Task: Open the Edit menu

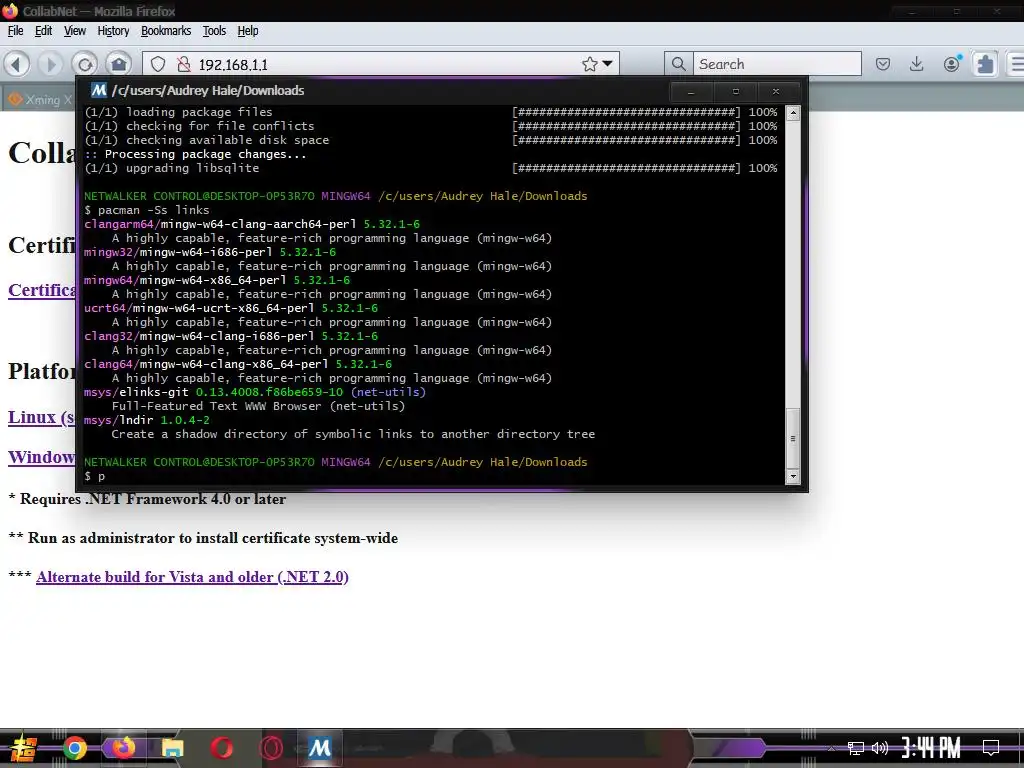Action: tap(43, 31)
